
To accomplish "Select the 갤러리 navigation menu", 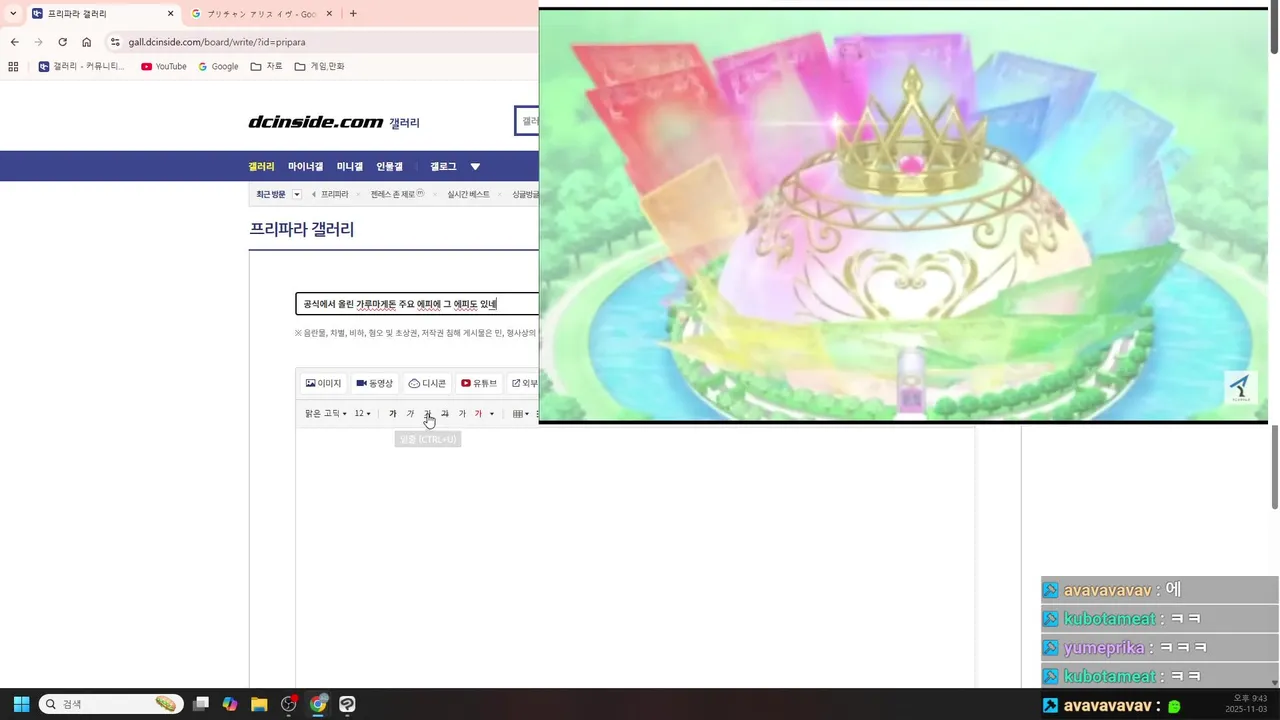I will point(261,167).
